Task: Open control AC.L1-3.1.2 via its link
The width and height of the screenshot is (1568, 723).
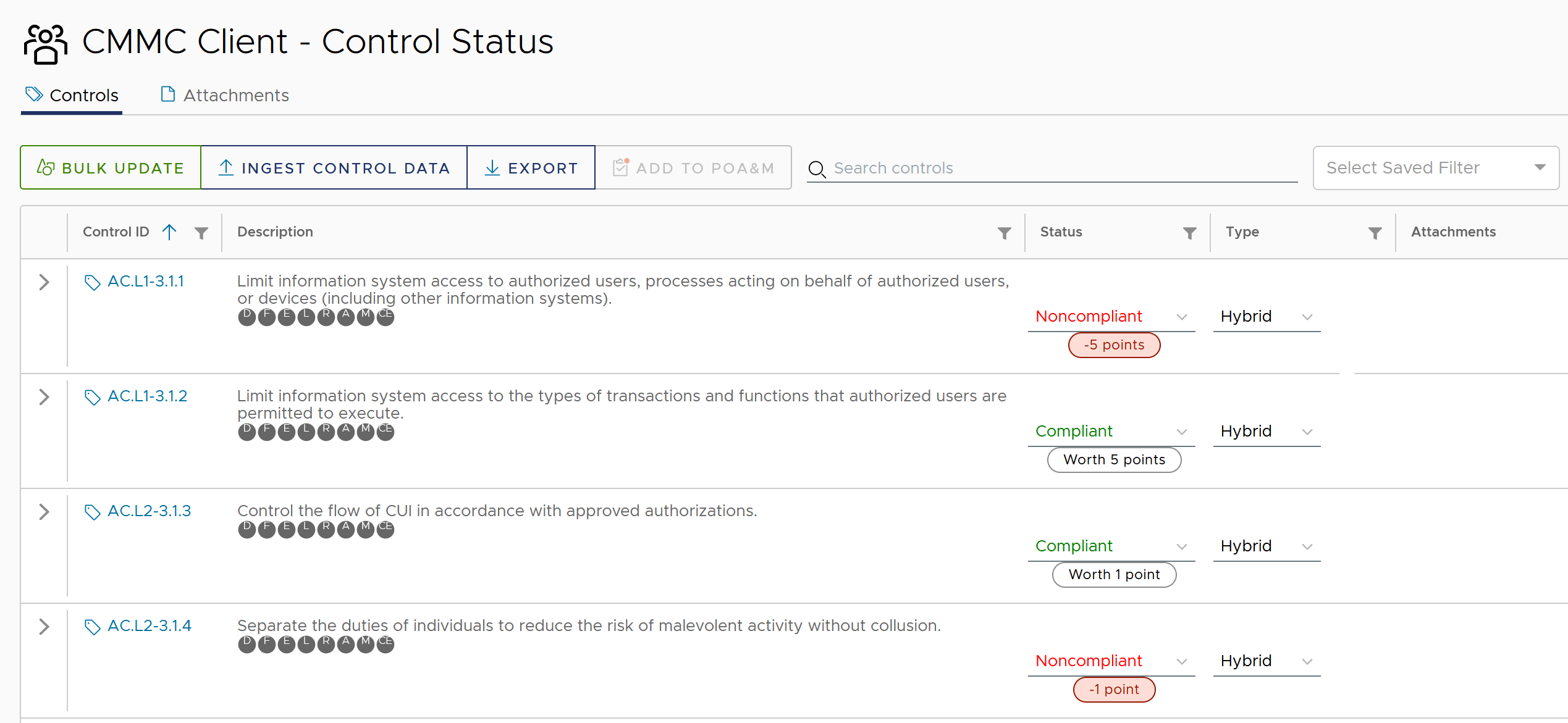Action: 148,396
